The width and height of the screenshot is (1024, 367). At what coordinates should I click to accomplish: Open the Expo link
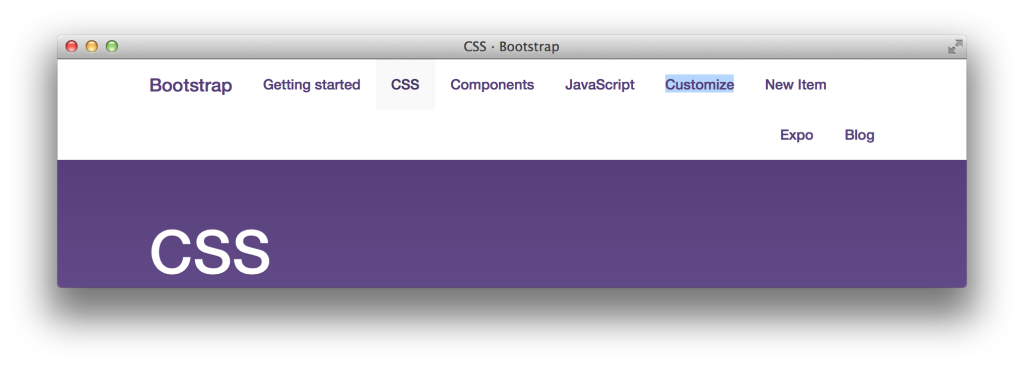(x=797, y=135)
